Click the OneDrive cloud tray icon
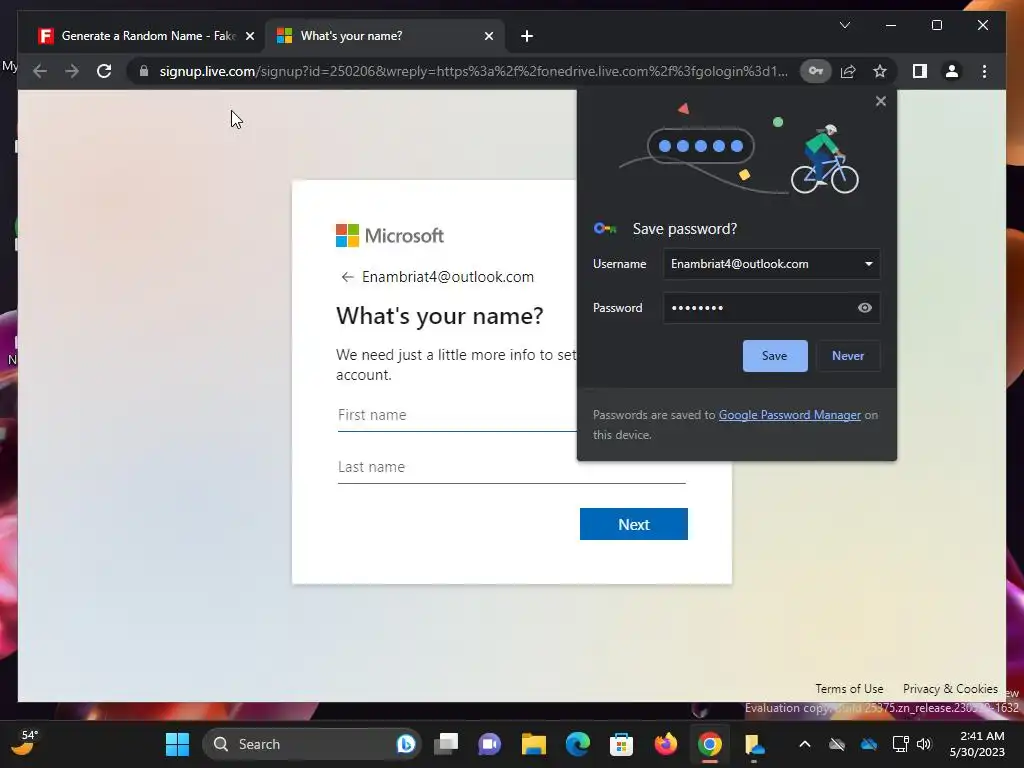The width and height of the screenshot is (1024, 768). coord(869,744)
